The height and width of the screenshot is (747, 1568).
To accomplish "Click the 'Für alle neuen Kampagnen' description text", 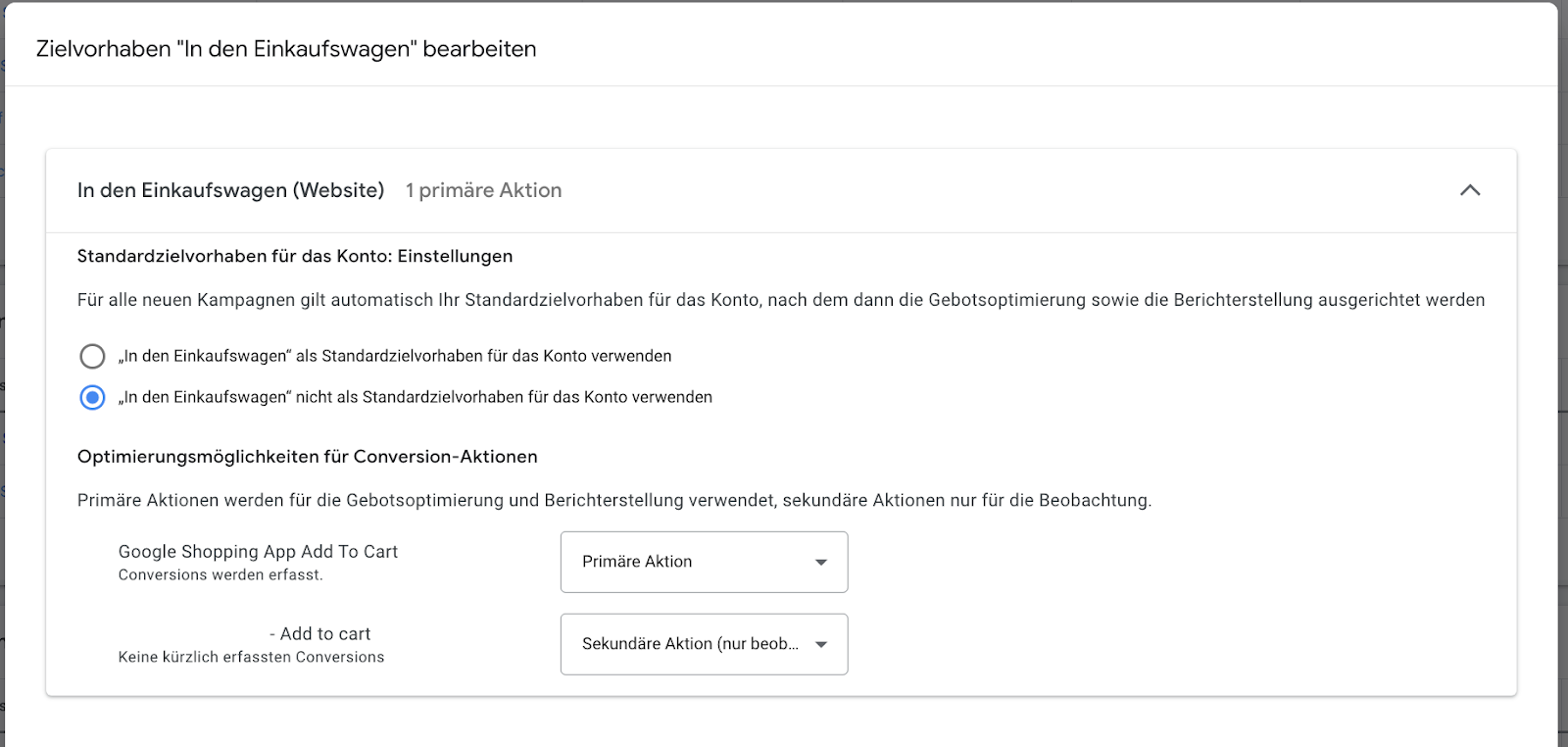I will 781,300.
